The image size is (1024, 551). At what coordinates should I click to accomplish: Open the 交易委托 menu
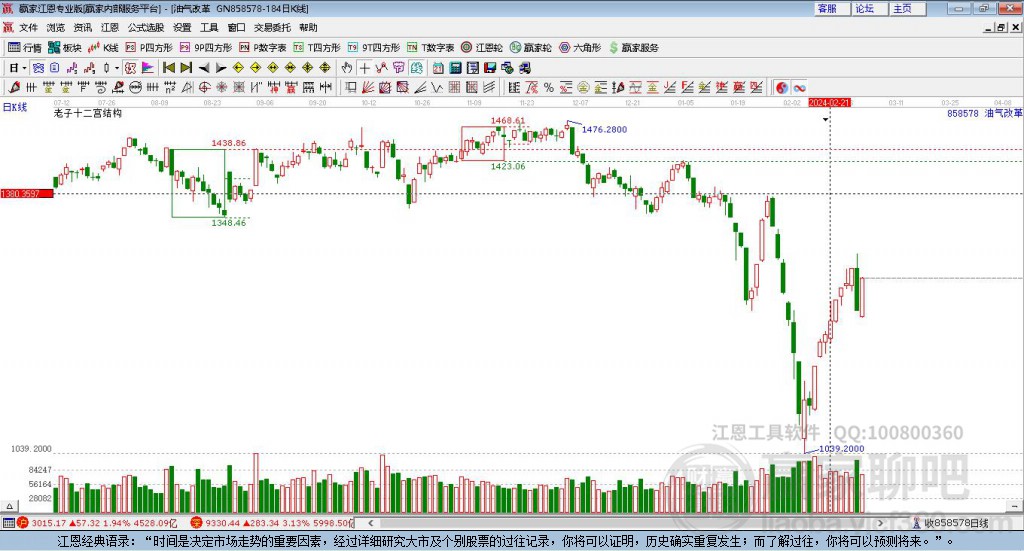[272, 27]
